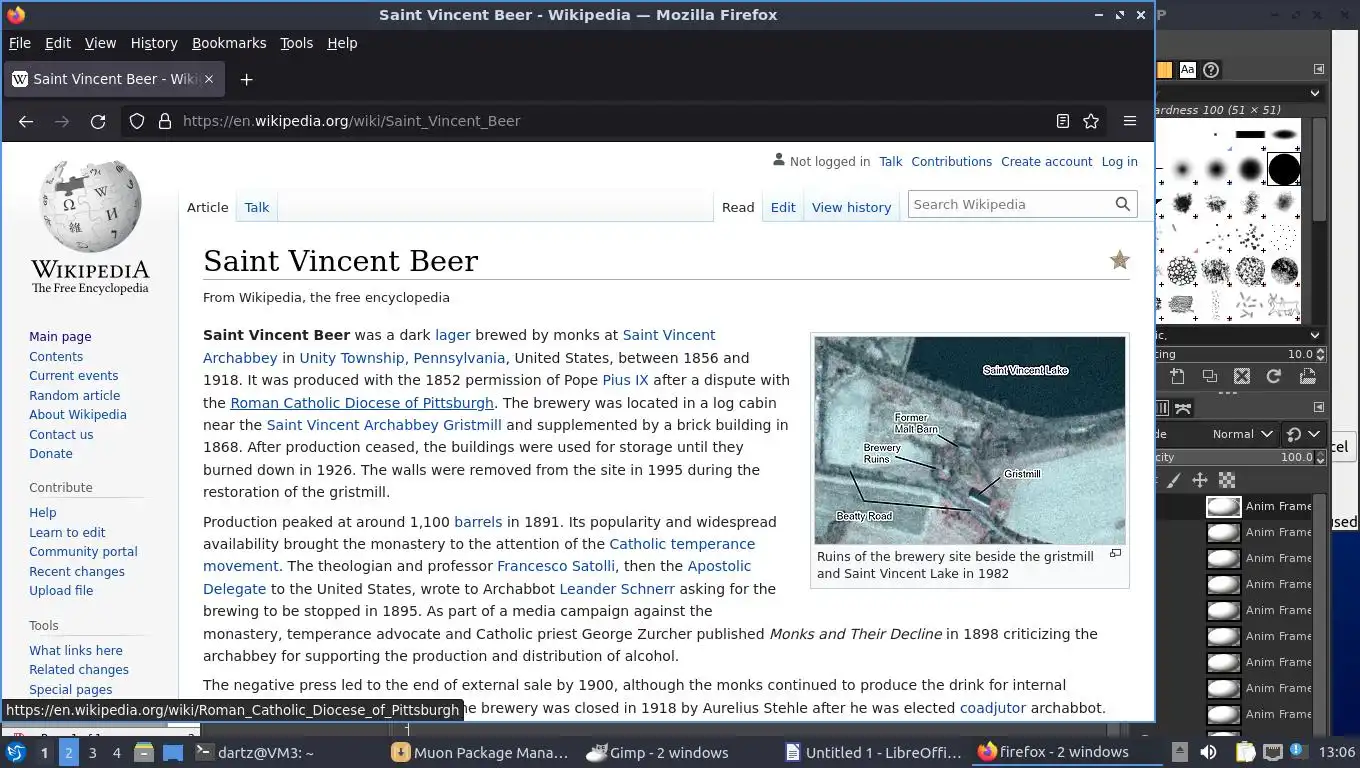Switch to the Wikipedia Talk tab
This screenshot has width=1360, height=768.
point(257,207)
